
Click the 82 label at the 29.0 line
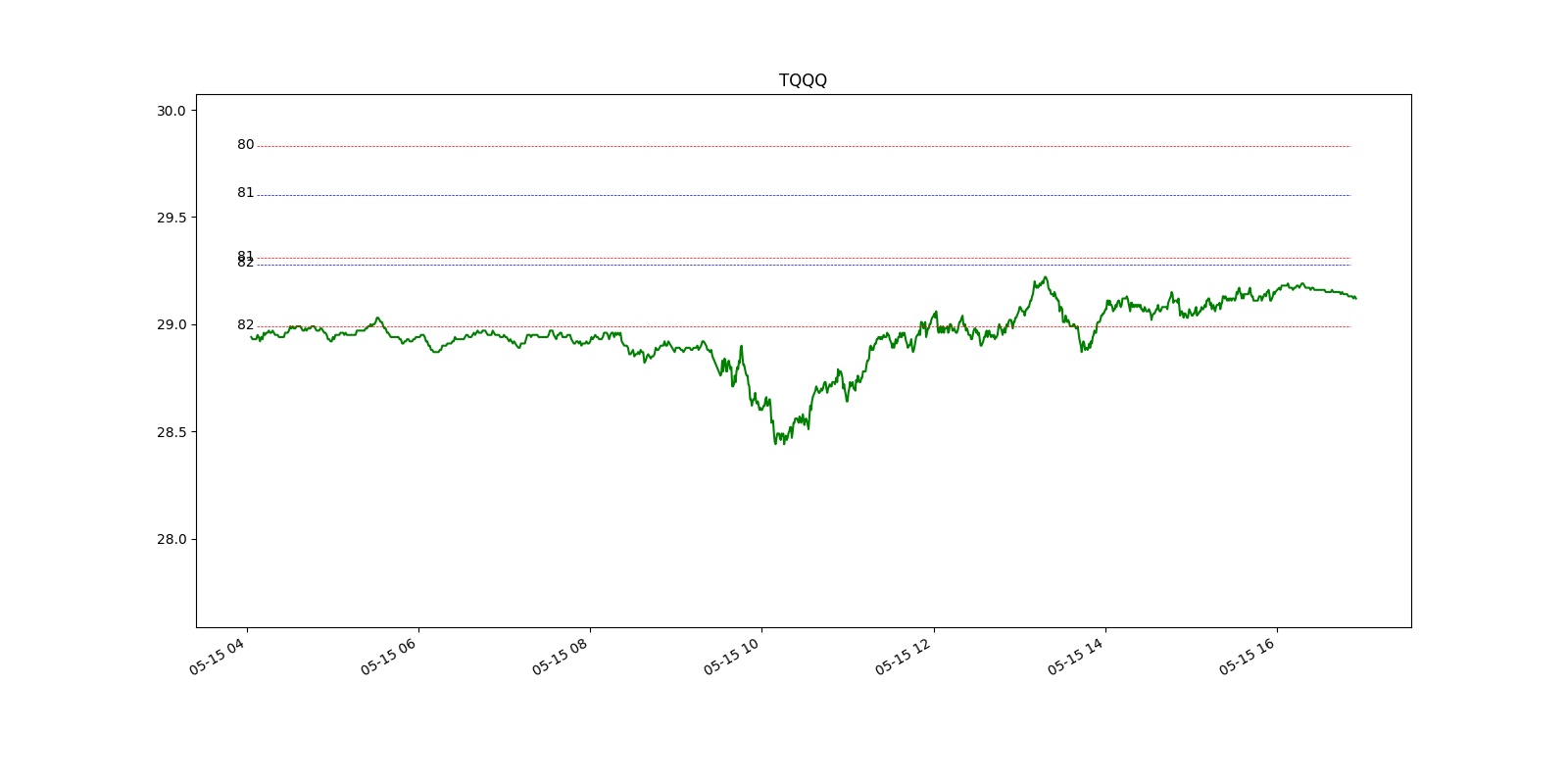(245, 324)
